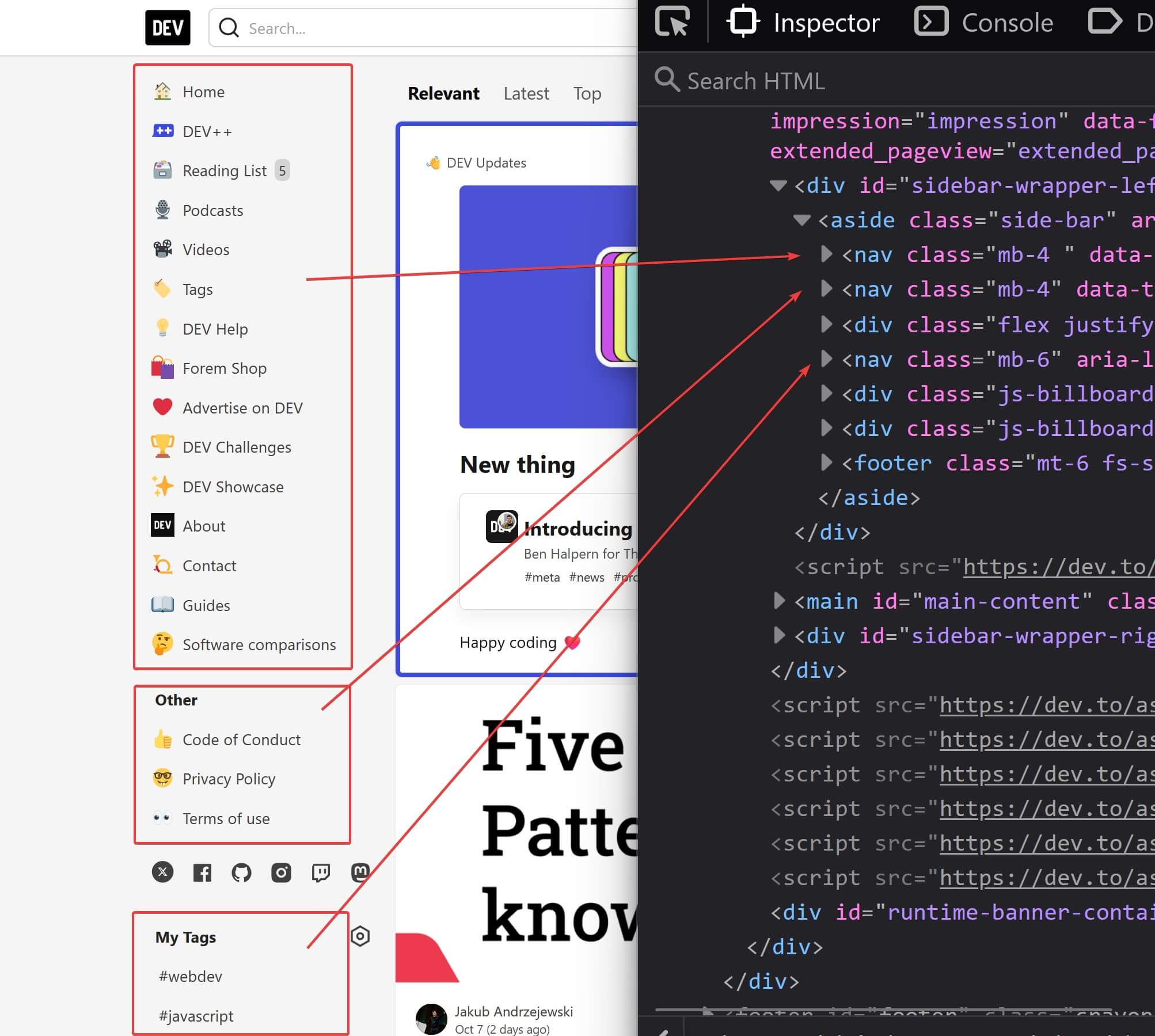The width and height of the screenshot is (1155, 1036).
Task: Expand the footer mt-6 node
Action: 826,463
